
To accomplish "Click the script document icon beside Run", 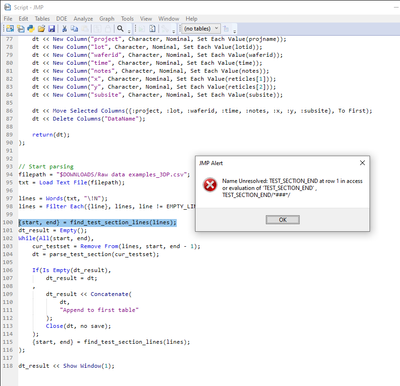I will pos(152,29).
